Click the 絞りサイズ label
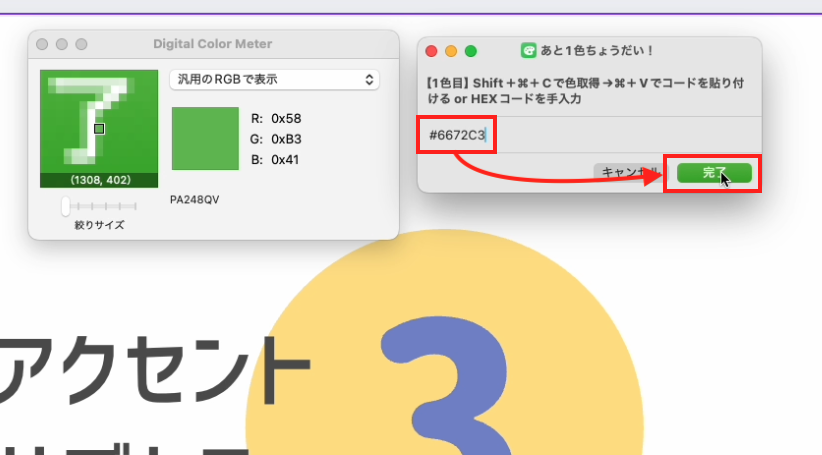The height and width of the screenshot is (455, 822). pos(99,225)
